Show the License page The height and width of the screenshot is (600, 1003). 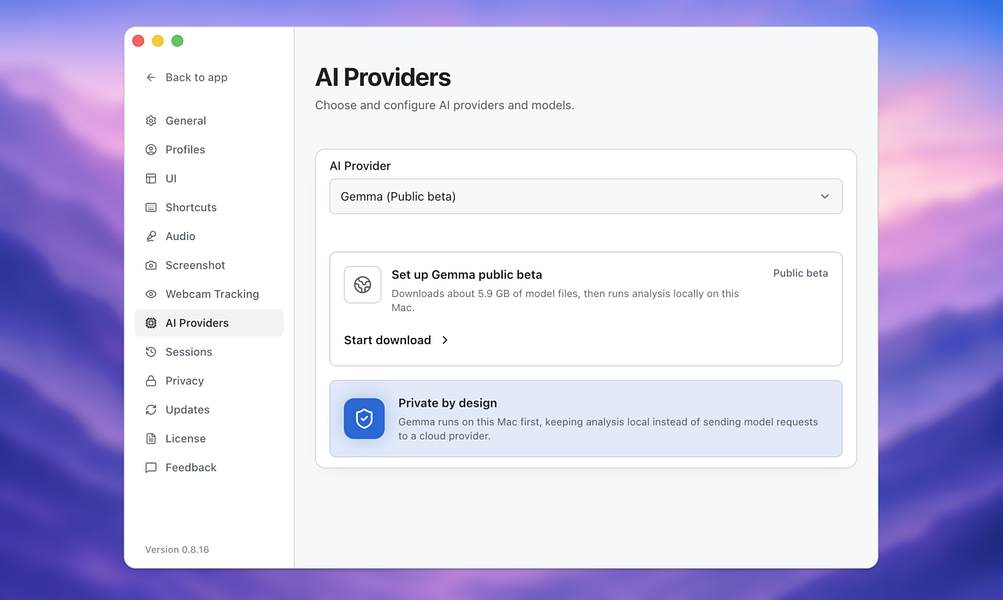(x=209, y=438)
